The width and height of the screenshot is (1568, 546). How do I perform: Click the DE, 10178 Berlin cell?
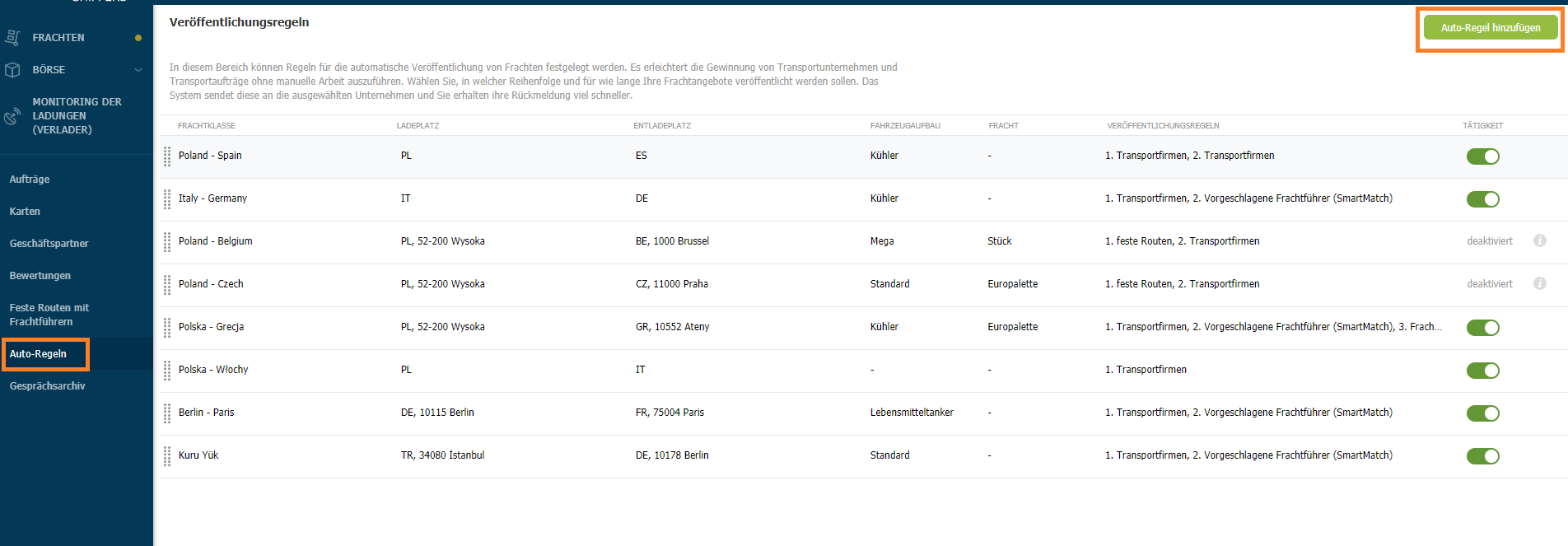[x=672, y=455]
